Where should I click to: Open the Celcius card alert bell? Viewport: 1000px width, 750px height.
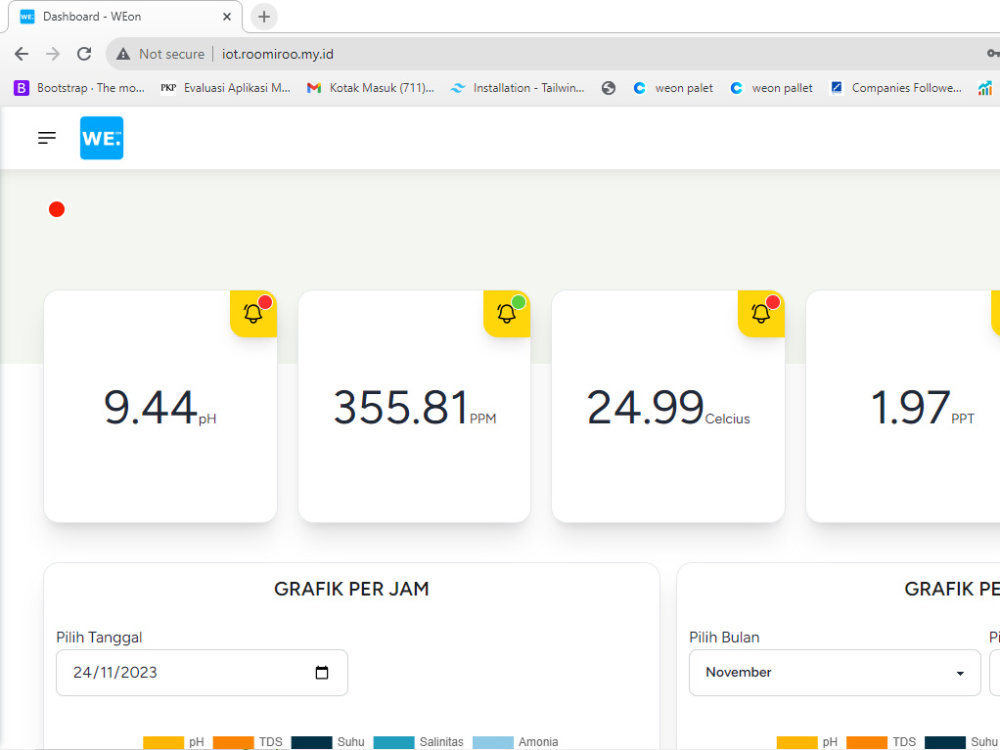coord(761,314)
